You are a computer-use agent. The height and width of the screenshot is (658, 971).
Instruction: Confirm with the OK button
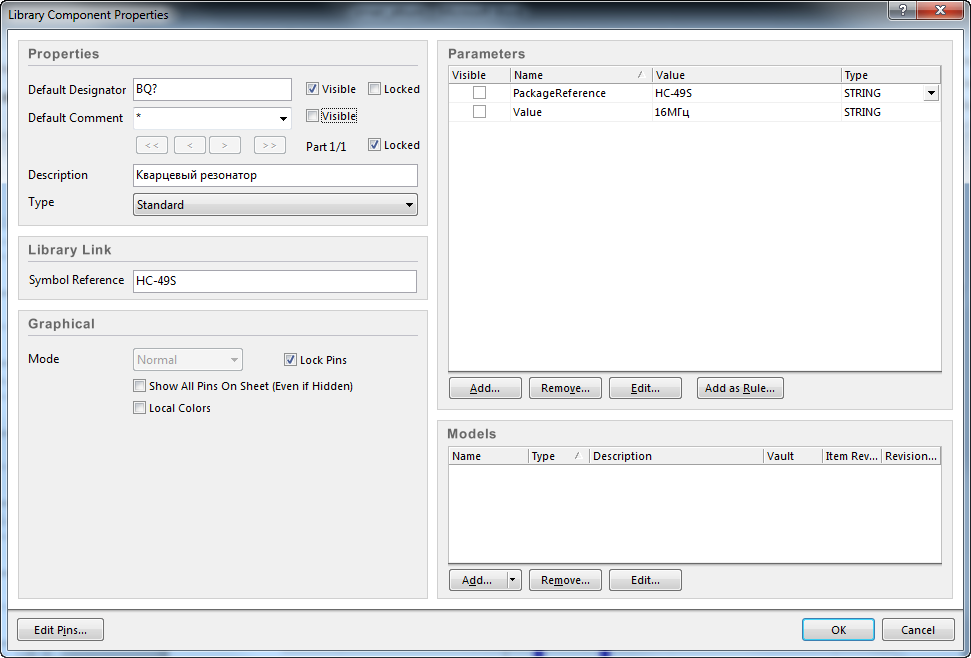click(838, 630)
